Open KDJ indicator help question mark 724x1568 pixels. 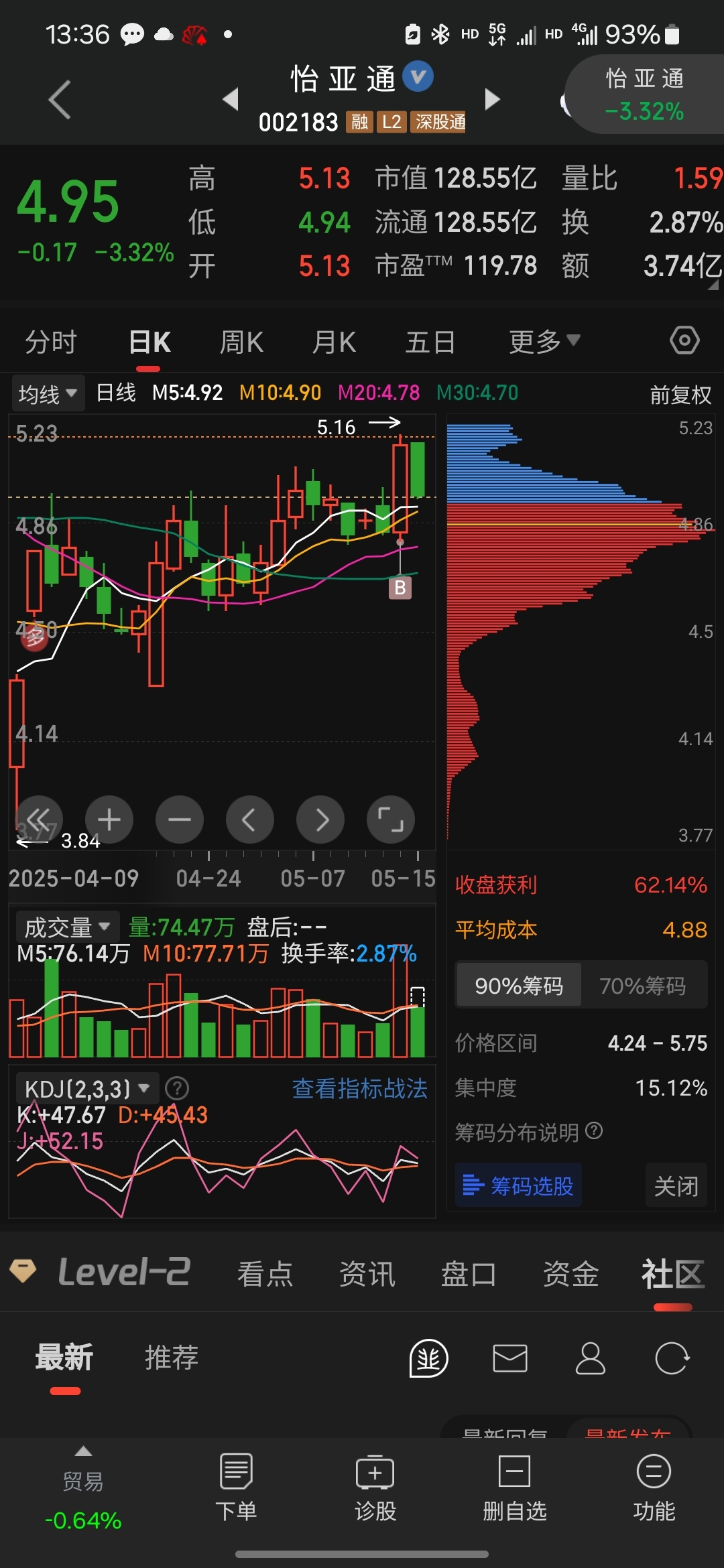pos(177,1088)
